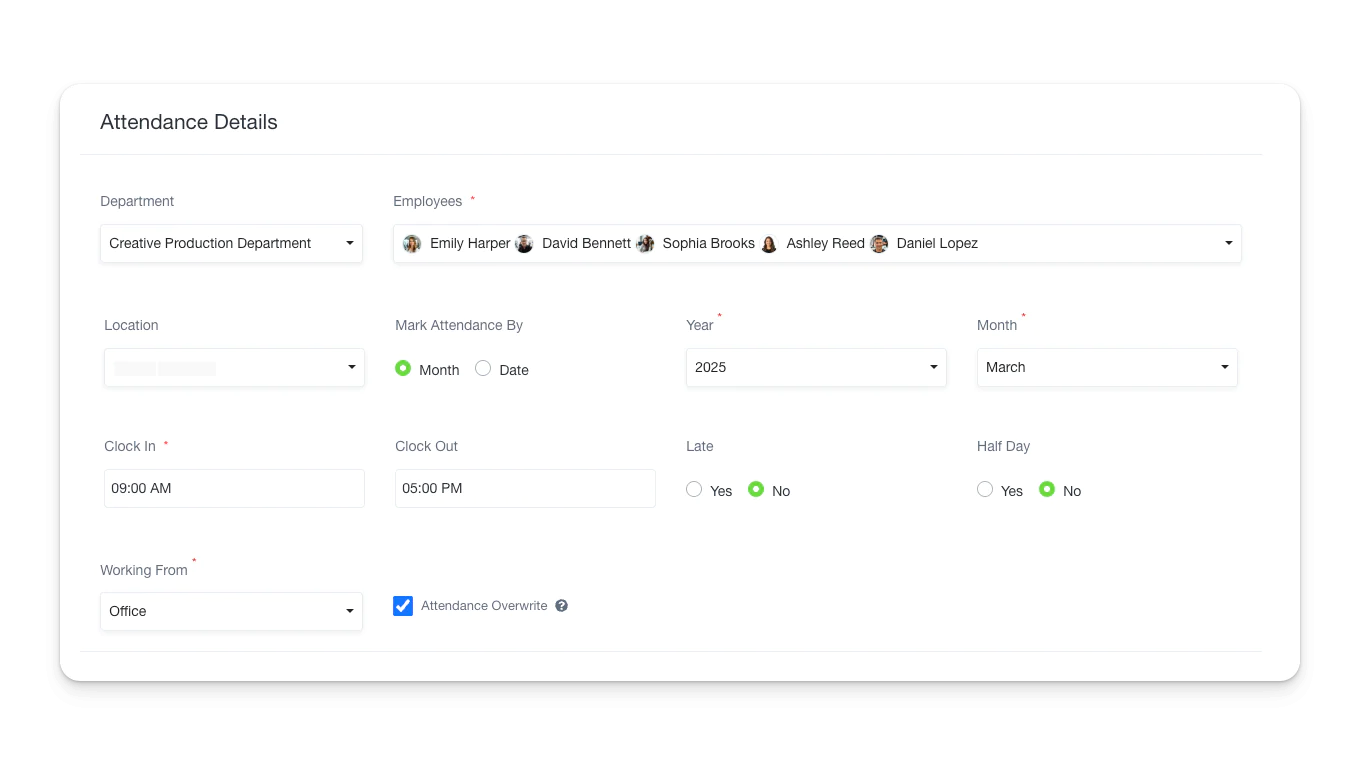The width and height of the screenshot is (1360, 765).
Task: Click Sophia Brooks' avatar picture
Action: click(645, 244)
